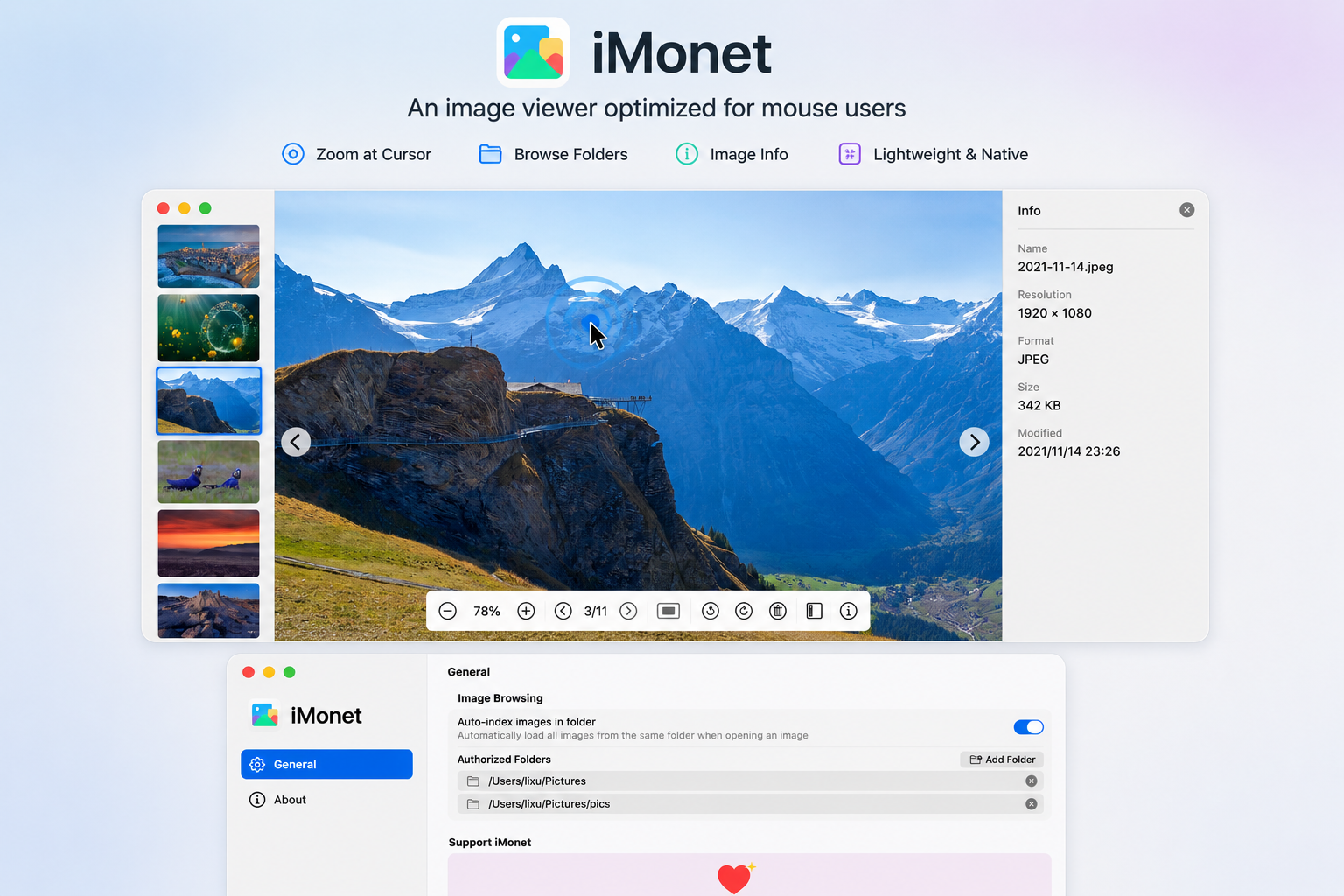
Task: Click the /Users/lixu/Pictures folder row
Action: point(750,781)
